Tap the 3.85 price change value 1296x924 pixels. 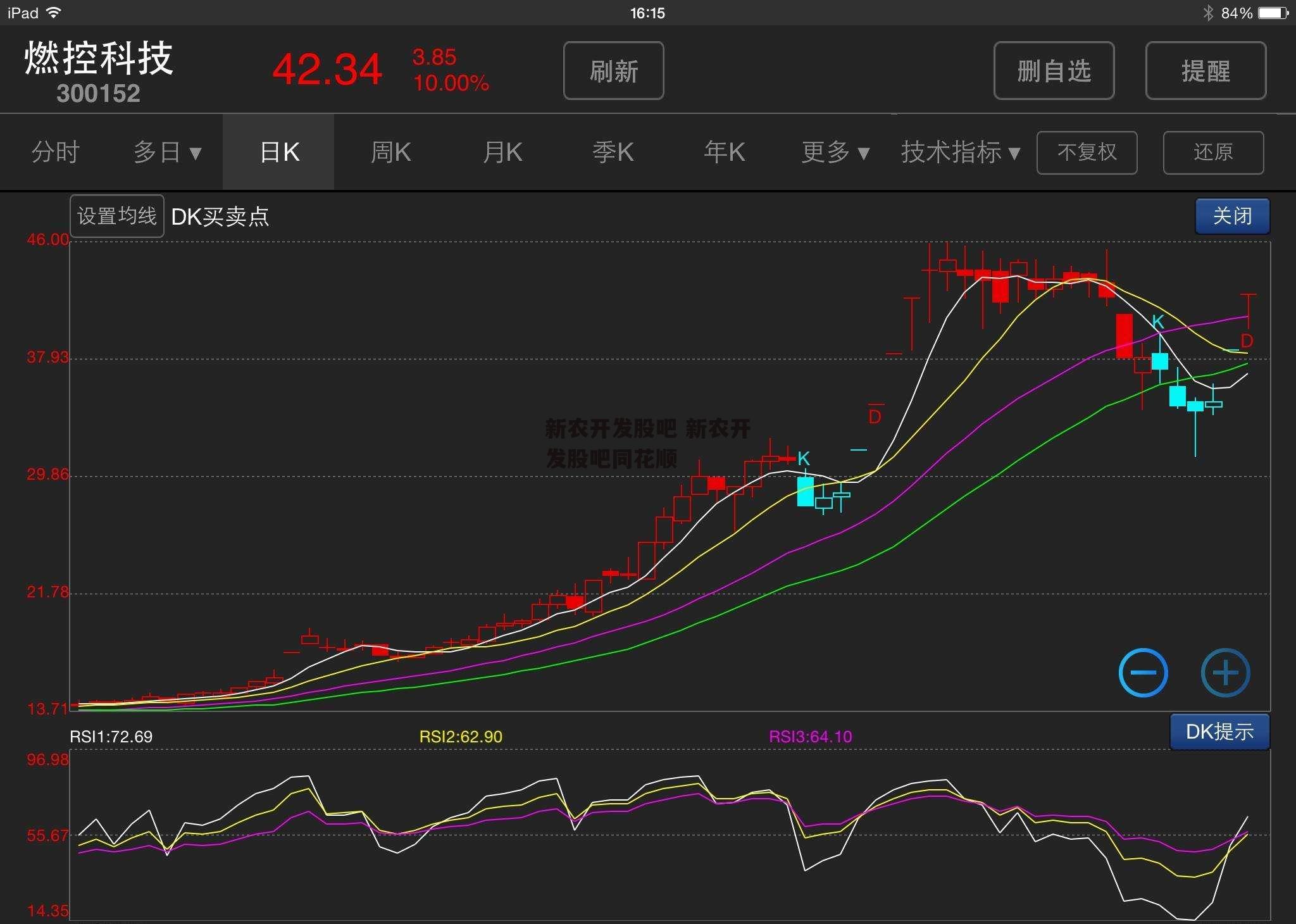point(434,57)
